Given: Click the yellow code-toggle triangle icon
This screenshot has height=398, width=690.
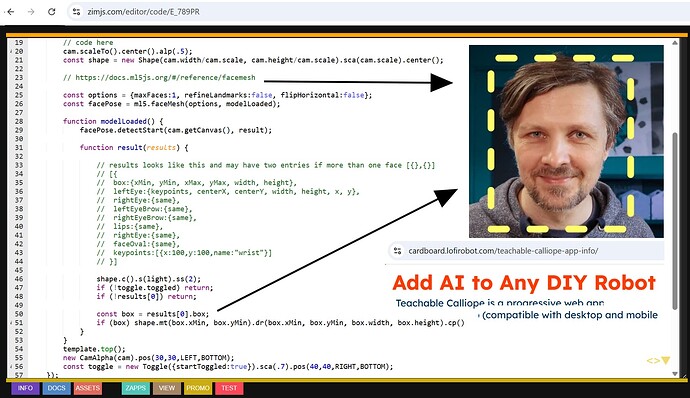Looking at the screenshot, I should 666,361.
